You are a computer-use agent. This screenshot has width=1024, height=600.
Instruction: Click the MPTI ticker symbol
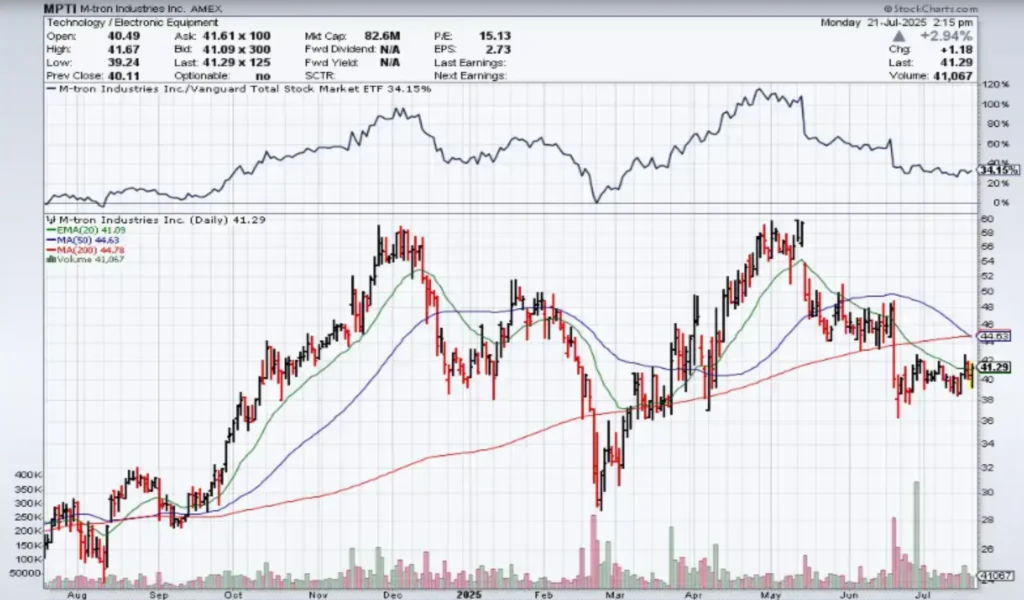60,9
